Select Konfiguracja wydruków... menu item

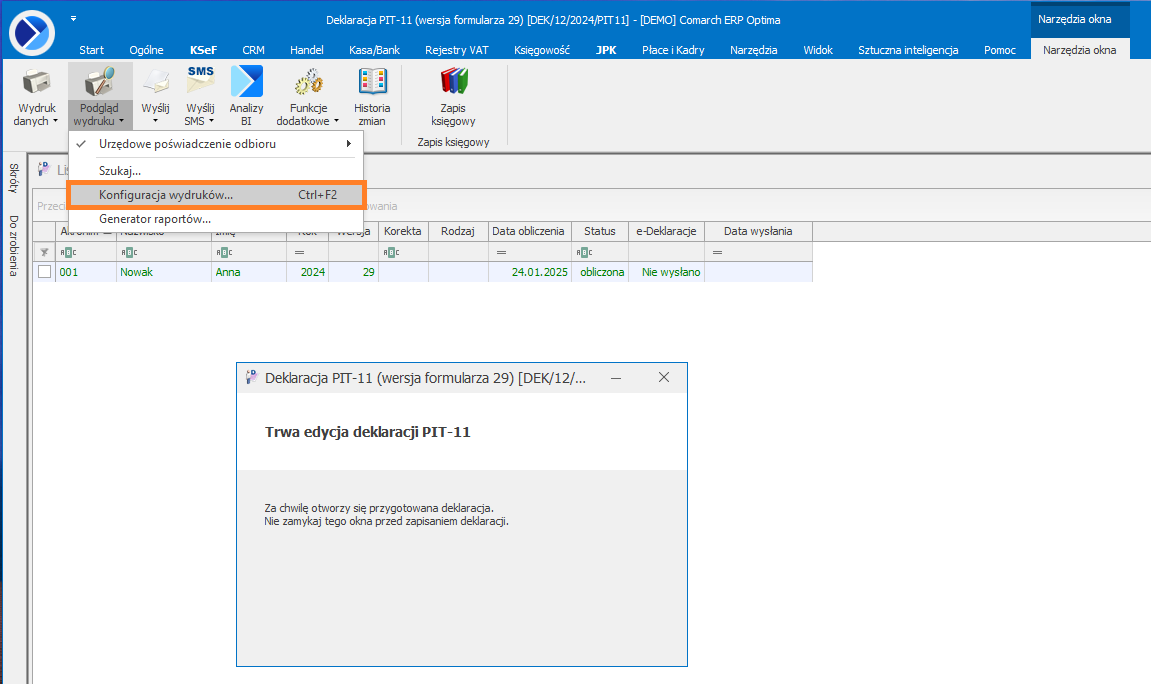[x=216, y=195]
